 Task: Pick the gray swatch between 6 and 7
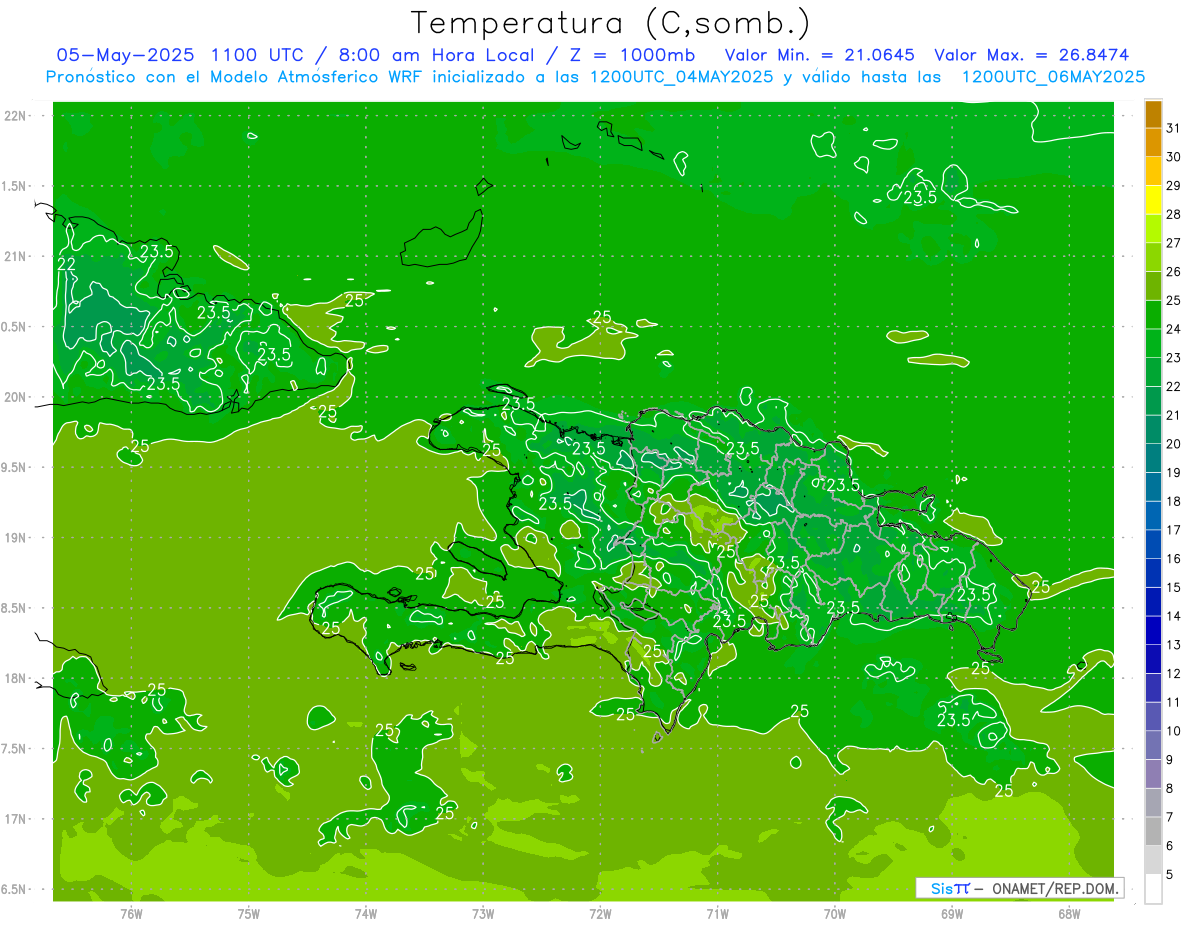(x=1153, y=831)
